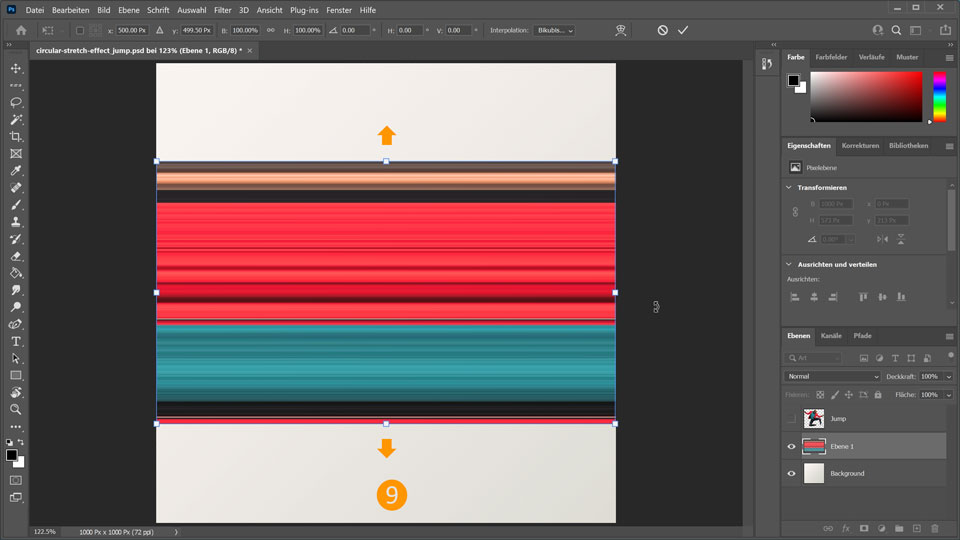Viewport: 960px width, 540px height.
Task: Select the Horizontal Type tool
Action: click(16, 341)
